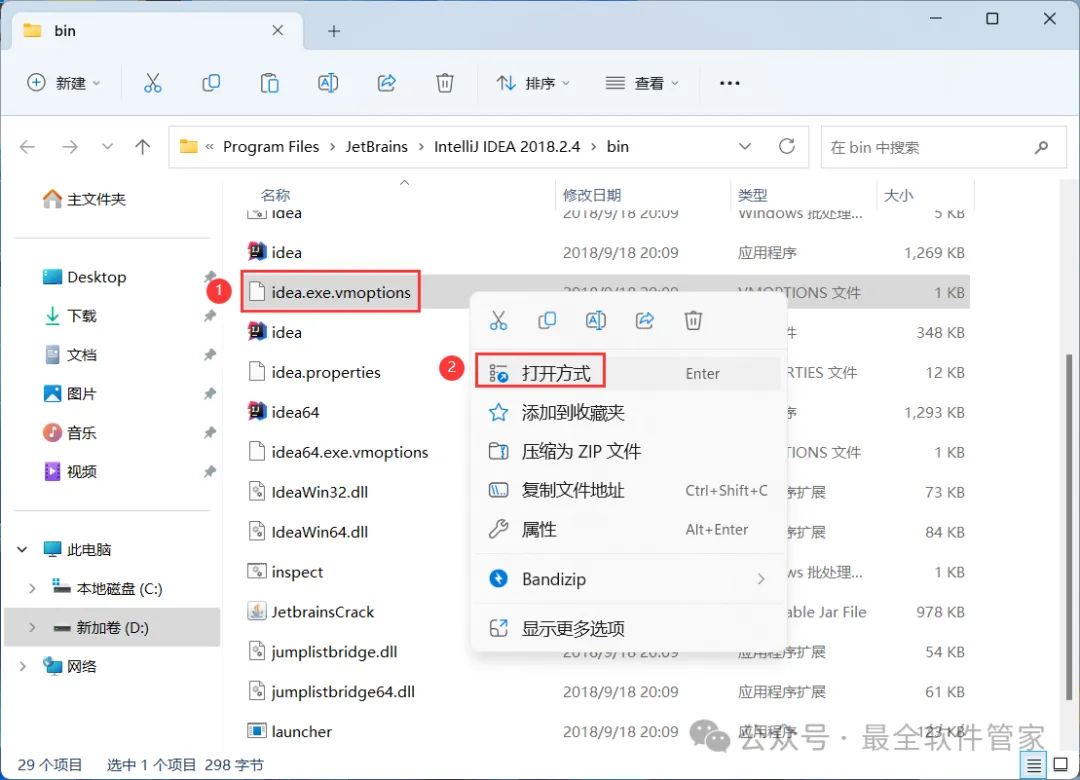This screenshot has width=1080, height=780.
Task: Open the New (新建) dropdown
Action: (x=64, y=83)
